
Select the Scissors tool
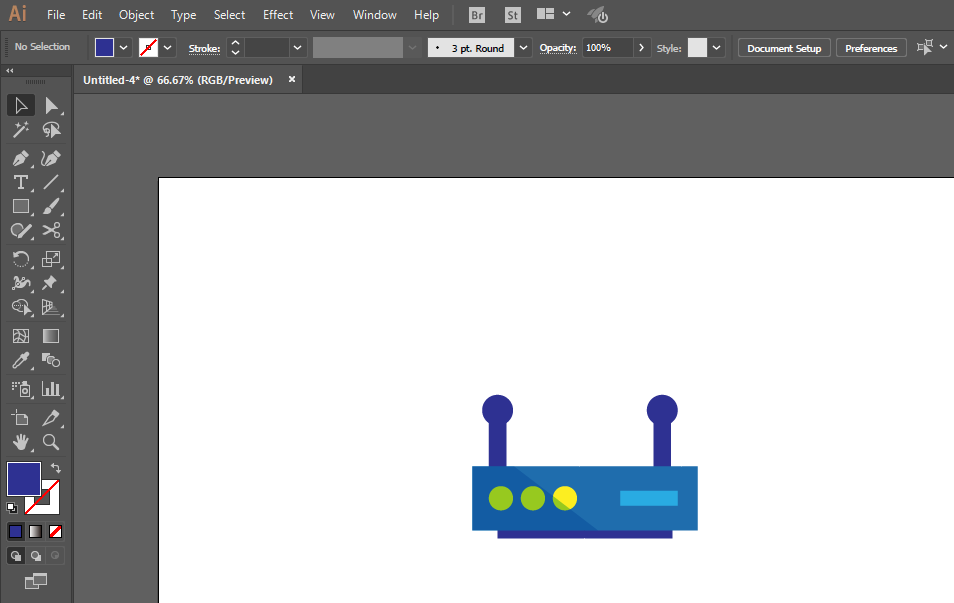pyautogui.click(x=51, y=231)
